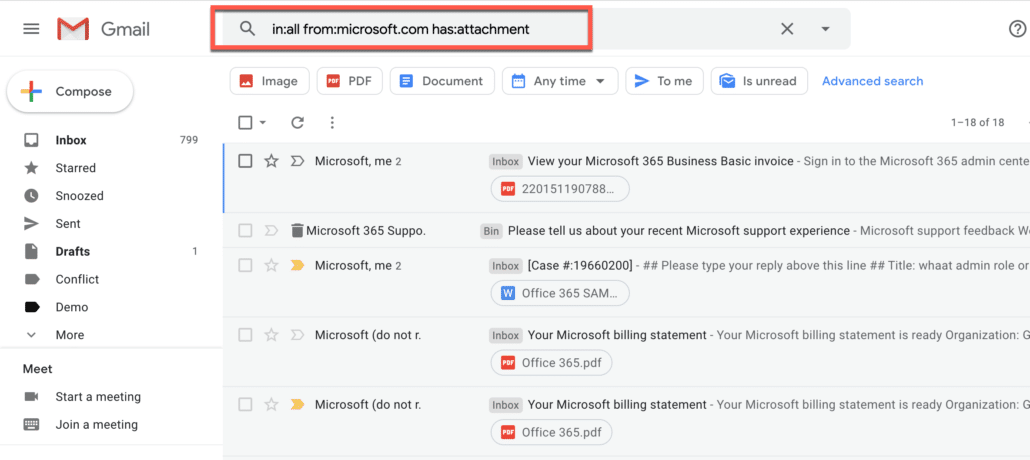Image resolution: width=1030 pixels, height=460 pixels.
Task: Open the Sent folder
Action: 68,223
